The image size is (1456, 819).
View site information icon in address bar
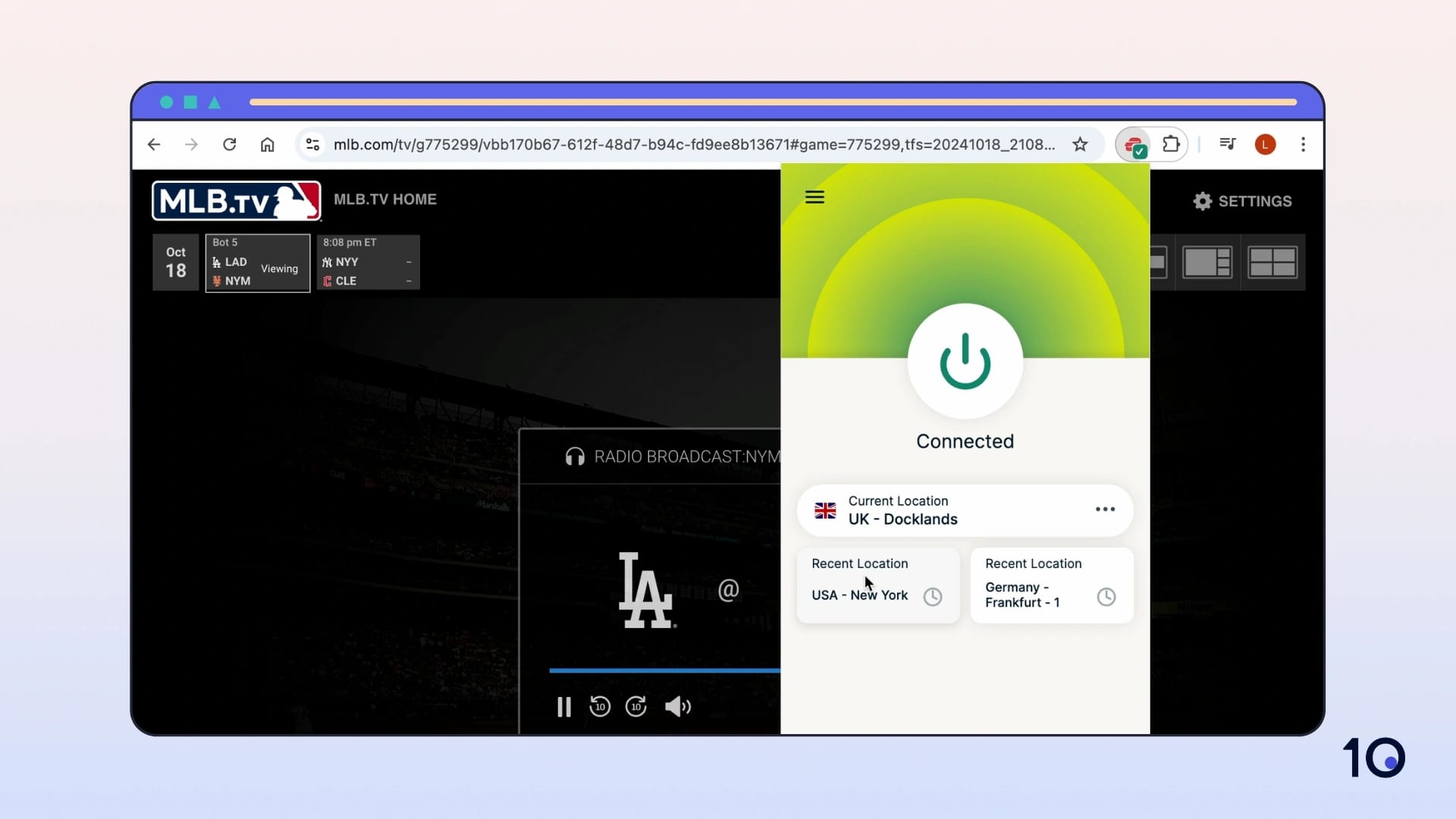(x=312, y=144)
